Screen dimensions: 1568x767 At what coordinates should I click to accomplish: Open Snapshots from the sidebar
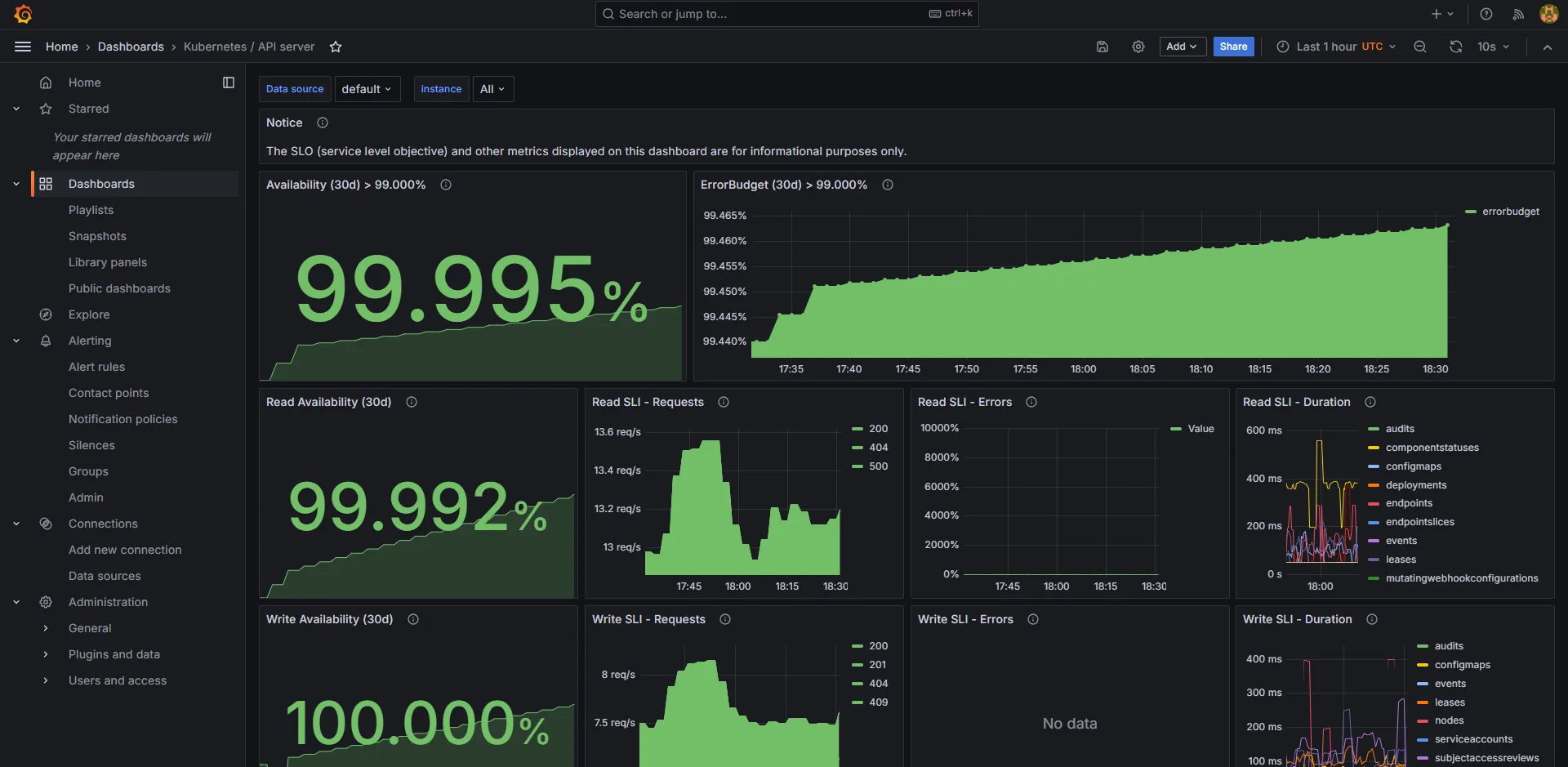coord(97,236)
